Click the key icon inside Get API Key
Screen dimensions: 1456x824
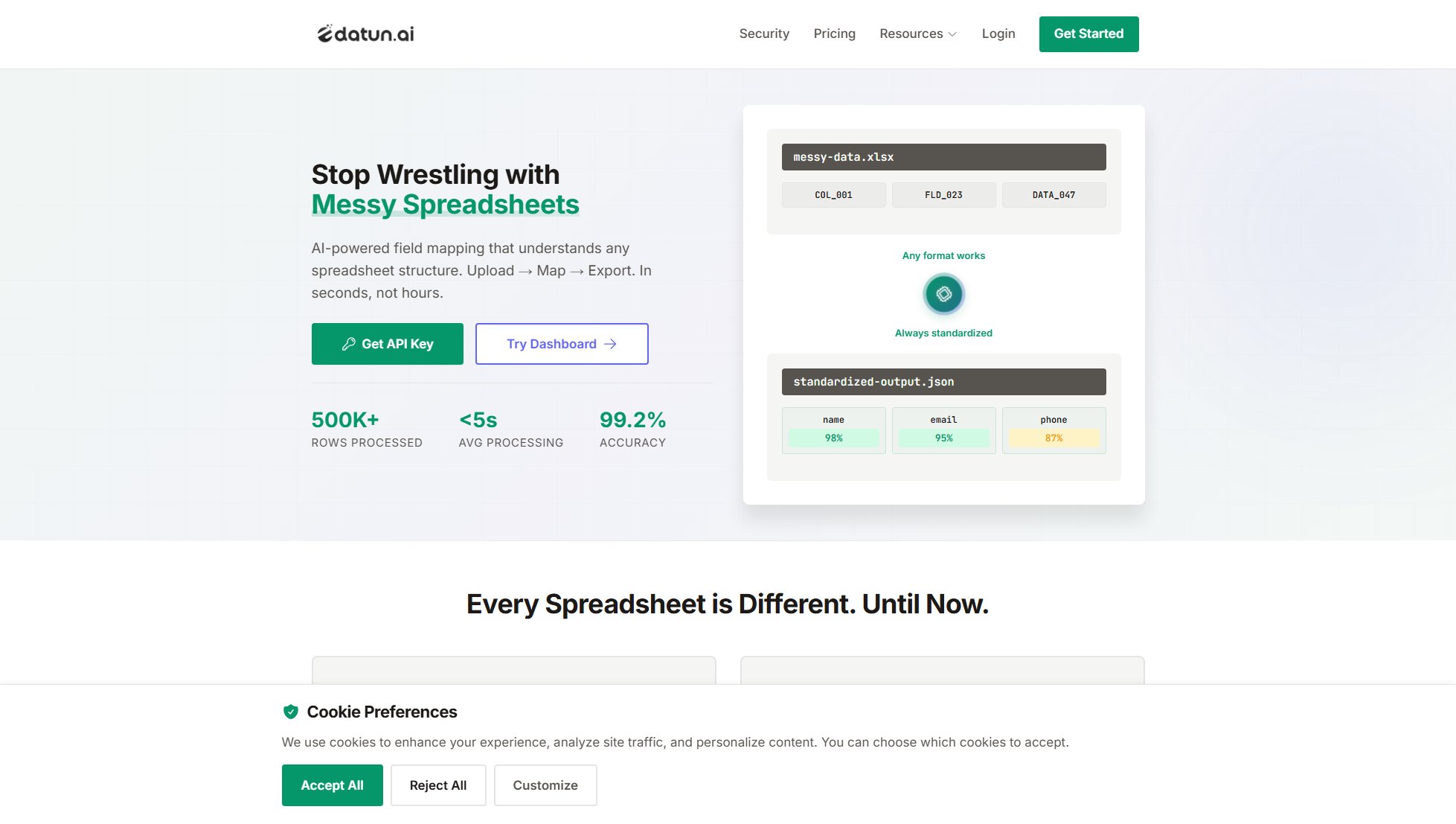pyautogui.click(x=349, y=343)
